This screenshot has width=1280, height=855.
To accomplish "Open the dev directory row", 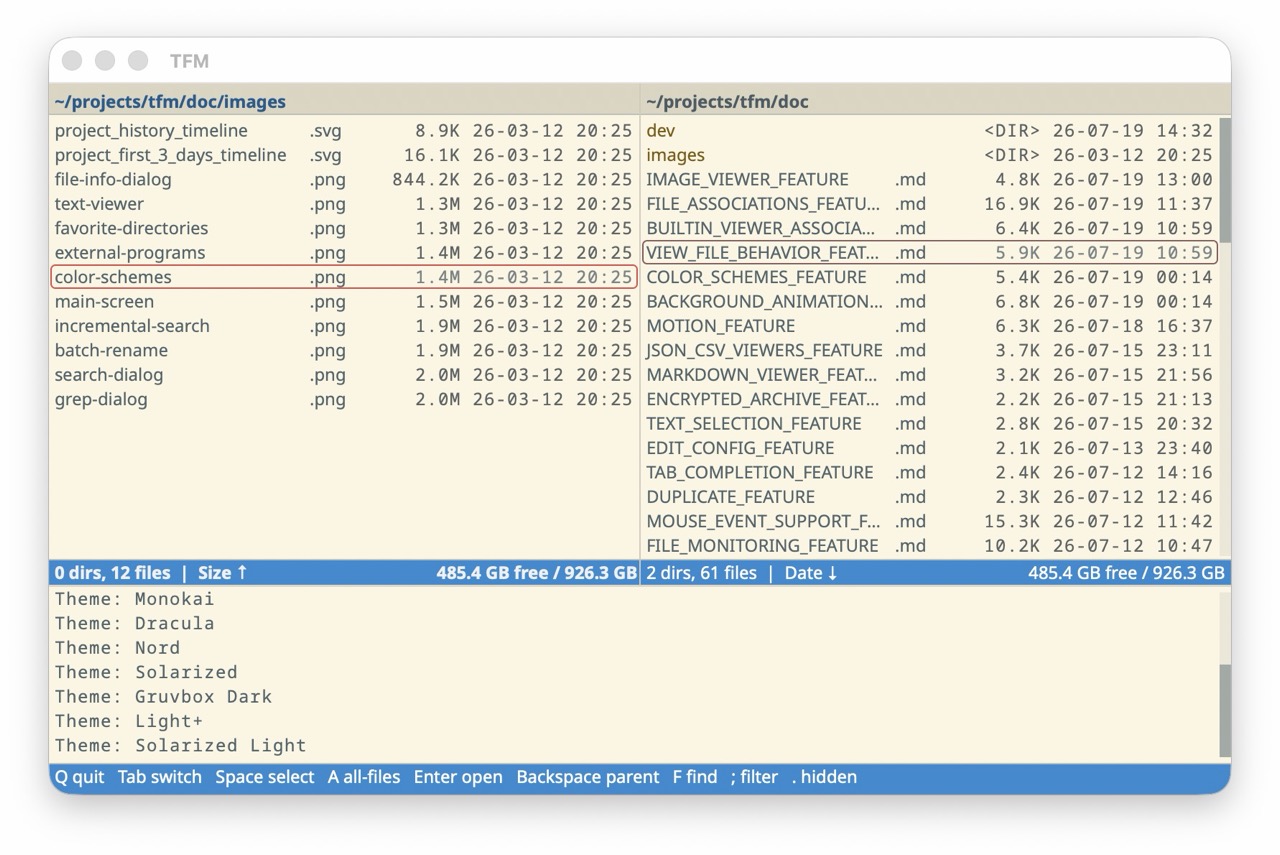I will (x=930, y=131).
